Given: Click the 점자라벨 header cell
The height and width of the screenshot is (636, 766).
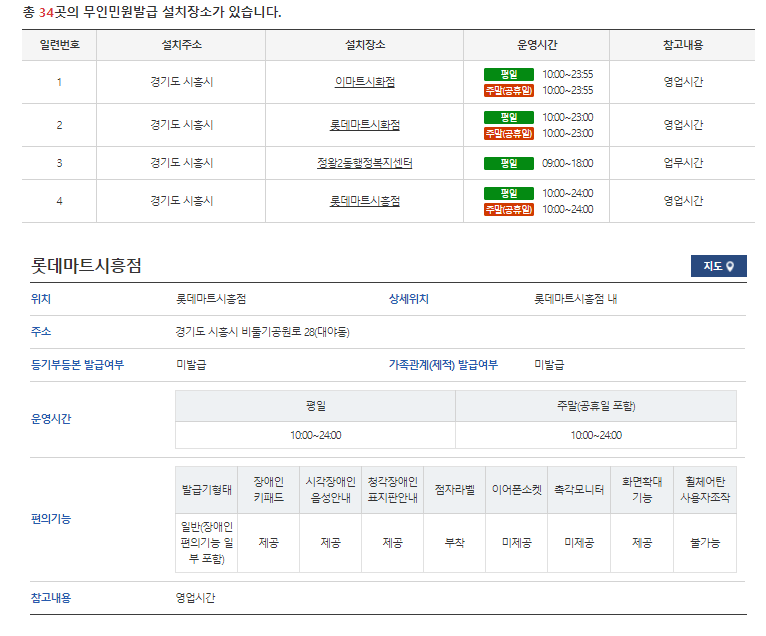Looking at the screenshot, I should 454,490.
